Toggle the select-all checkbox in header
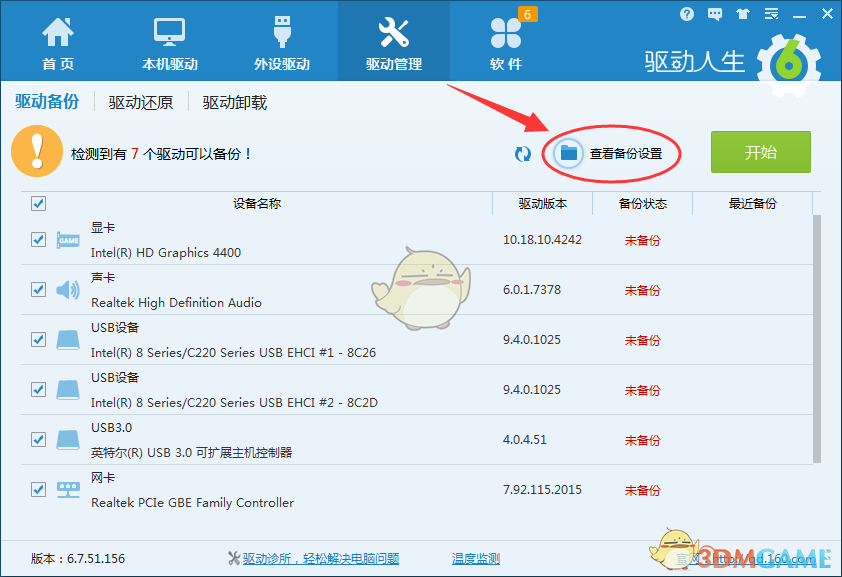The width and height of the screenshot is (842, 577). (38, 203)
